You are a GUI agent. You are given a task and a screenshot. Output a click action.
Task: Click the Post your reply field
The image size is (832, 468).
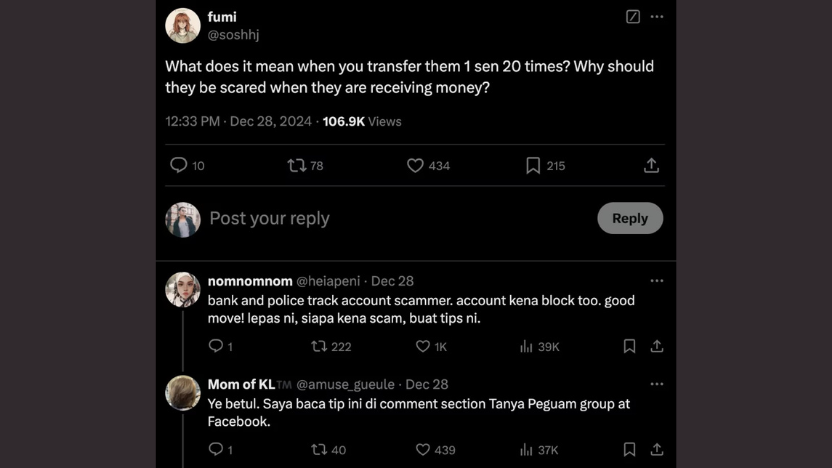(x=390, y=218)
